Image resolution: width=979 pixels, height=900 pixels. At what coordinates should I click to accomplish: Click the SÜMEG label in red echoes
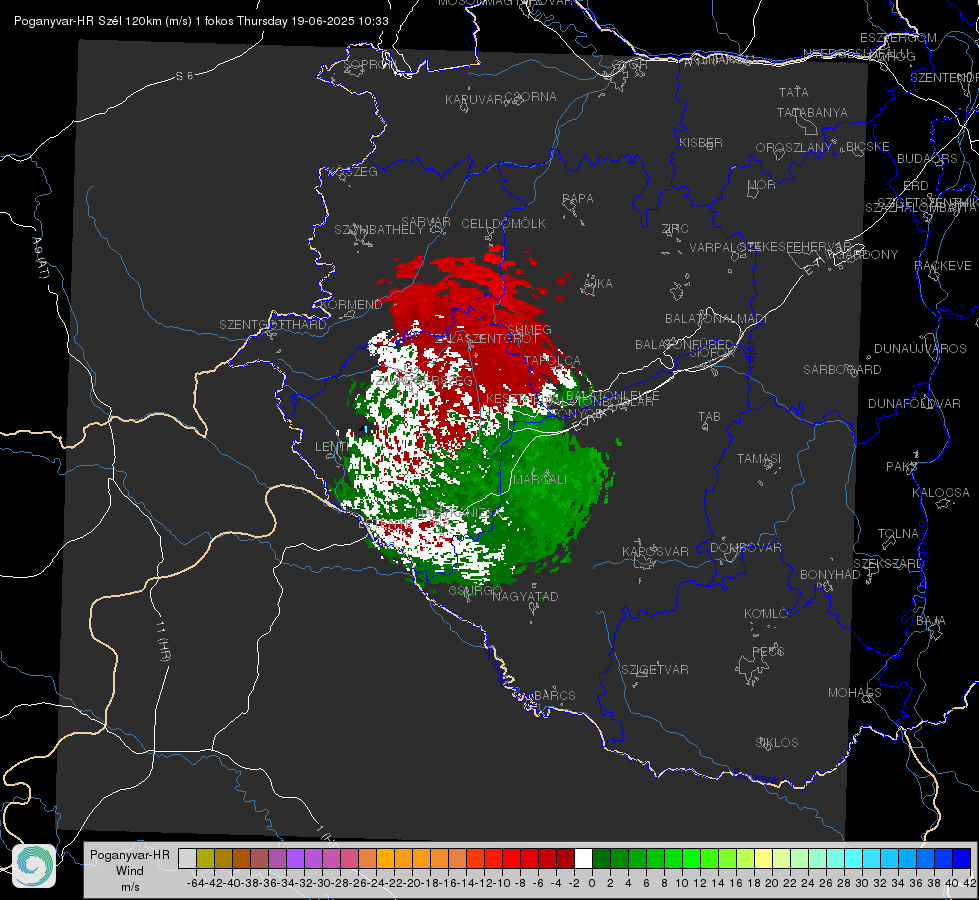point(529,330)
